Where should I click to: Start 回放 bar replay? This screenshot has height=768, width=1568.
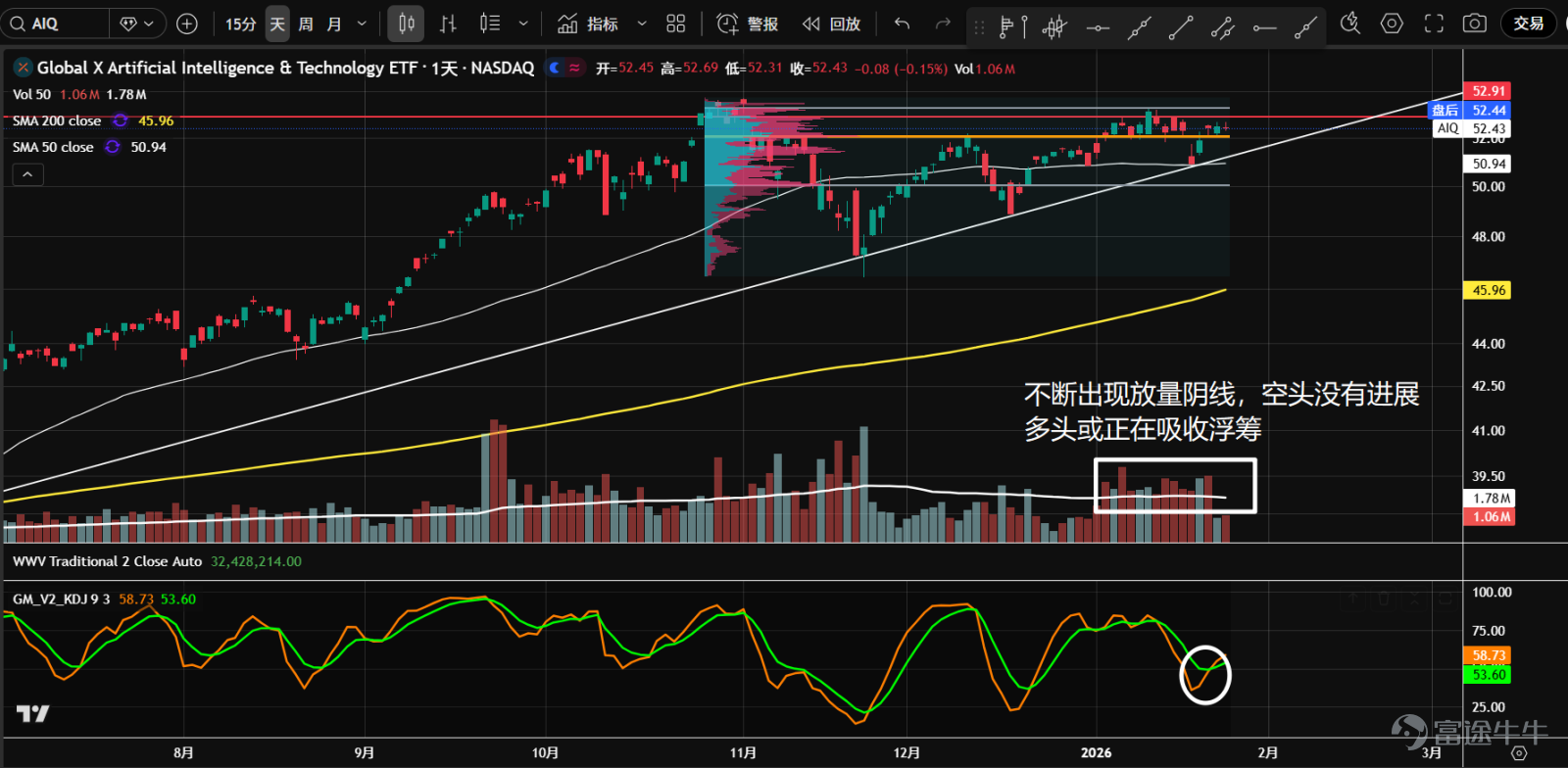[x=831, y=24]
